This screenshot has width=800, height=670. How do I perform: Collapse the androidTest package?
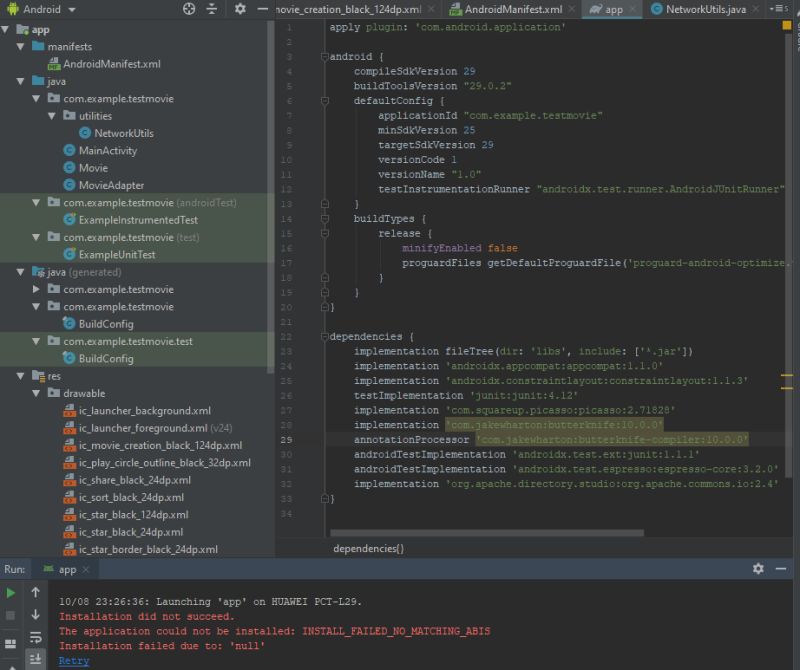click(36, 203)
